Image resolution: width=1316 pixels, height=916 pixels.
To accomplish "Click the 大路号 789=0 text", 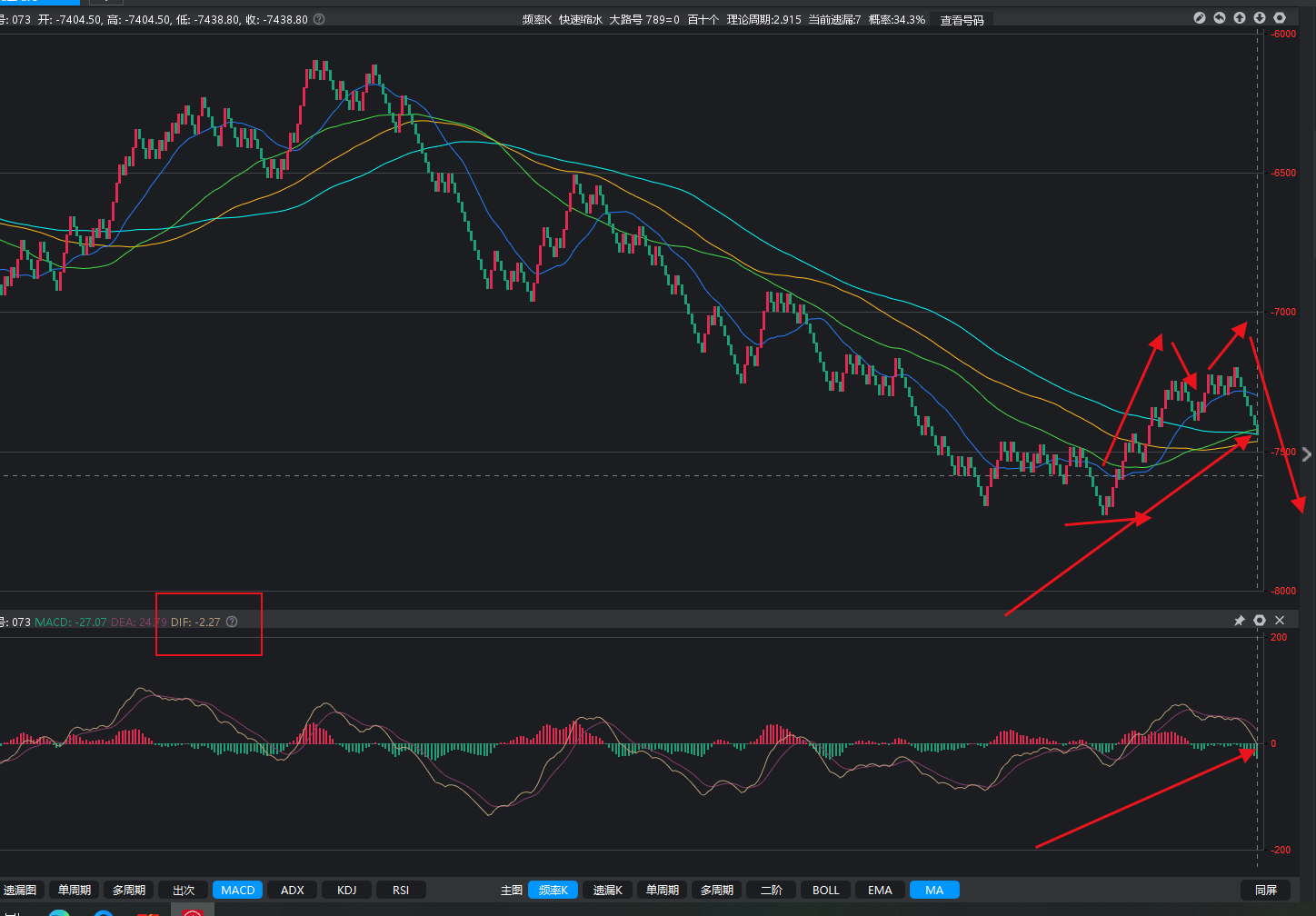I will click(x=644, y=19).
